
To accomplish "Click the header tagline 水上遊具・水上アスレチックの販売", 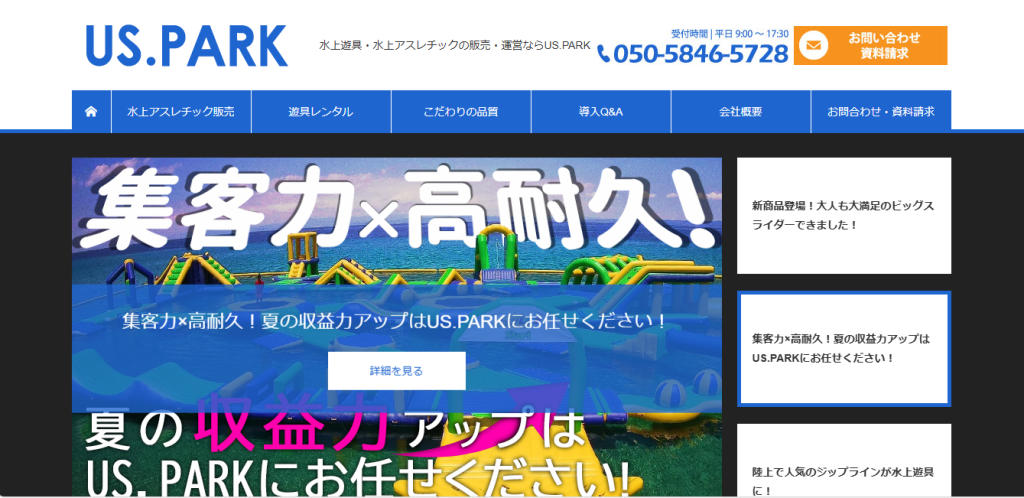I will tap(454, 47).
